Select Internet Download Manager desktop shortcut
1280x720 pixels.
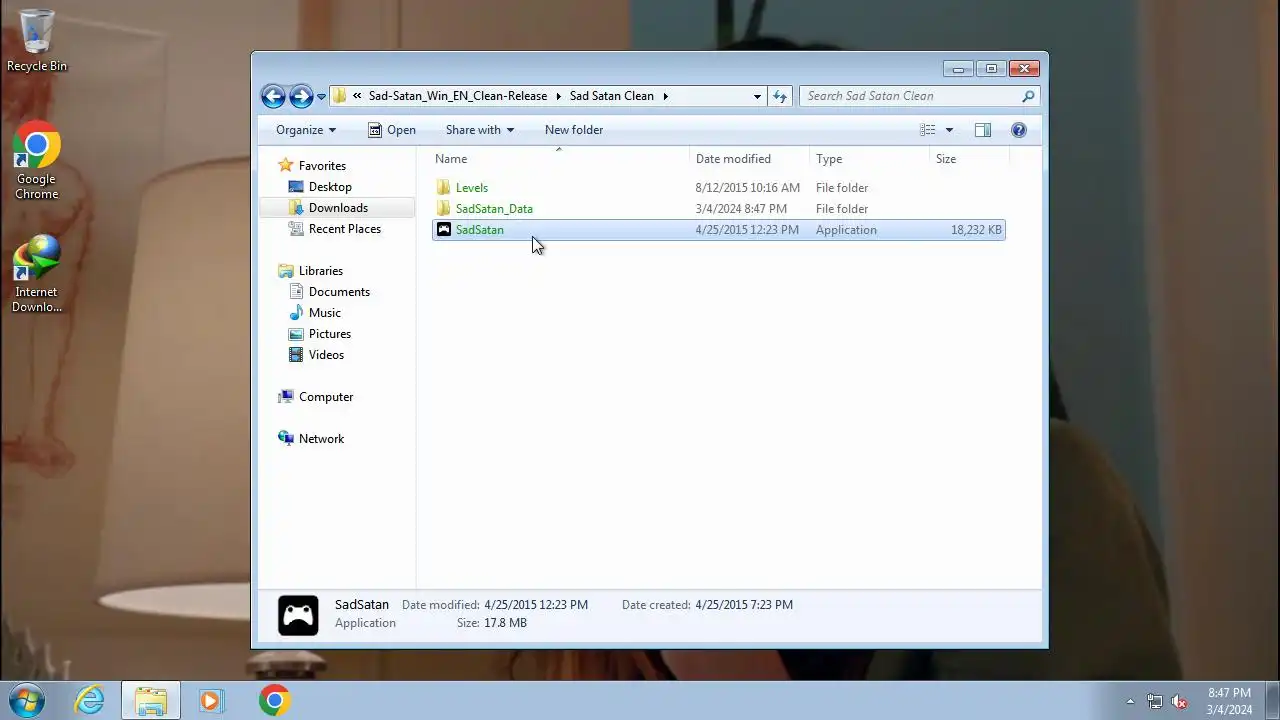(x=37, y=275)
